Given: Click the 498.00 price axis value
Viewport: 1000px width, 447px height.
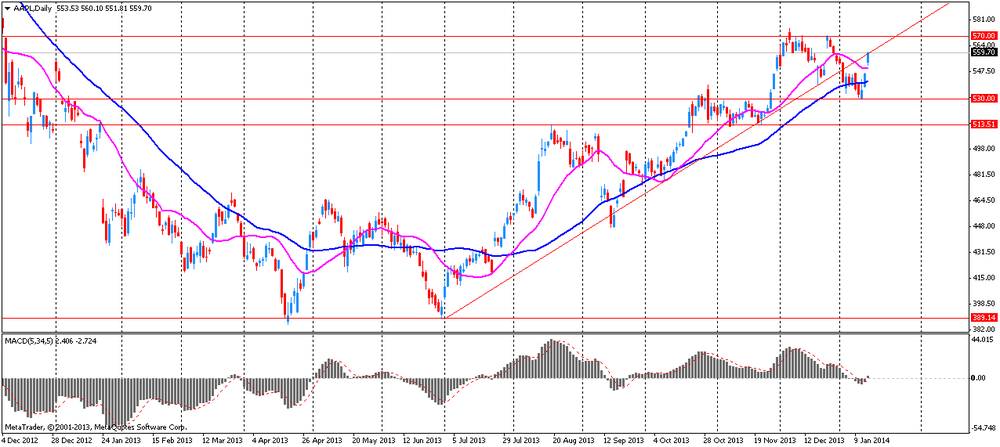Looking at the screenshot, I should pos(983,149).
